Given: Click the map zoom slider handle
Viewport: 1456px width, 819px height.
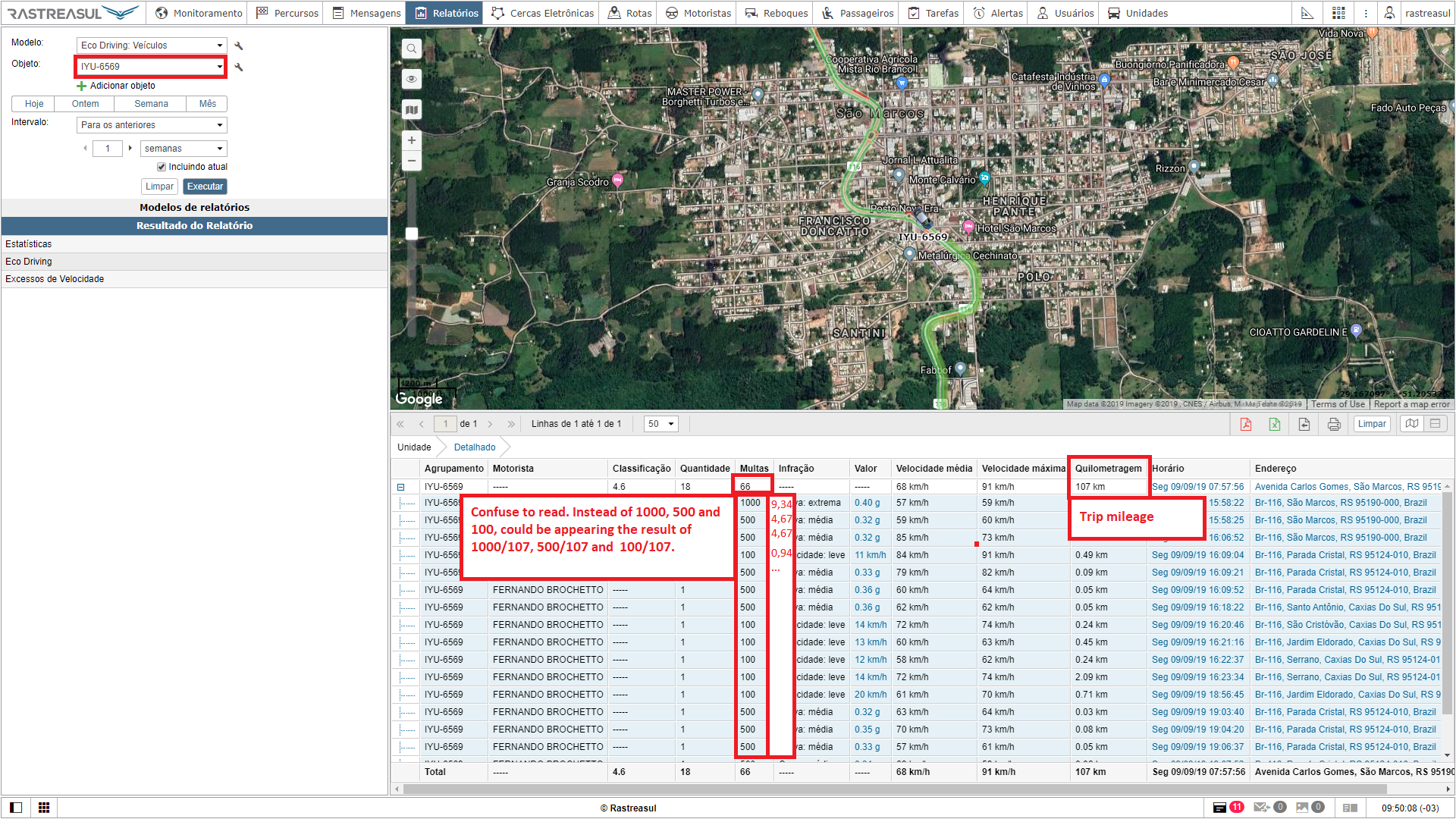Looking at the screenshot, I should [412, 234].
